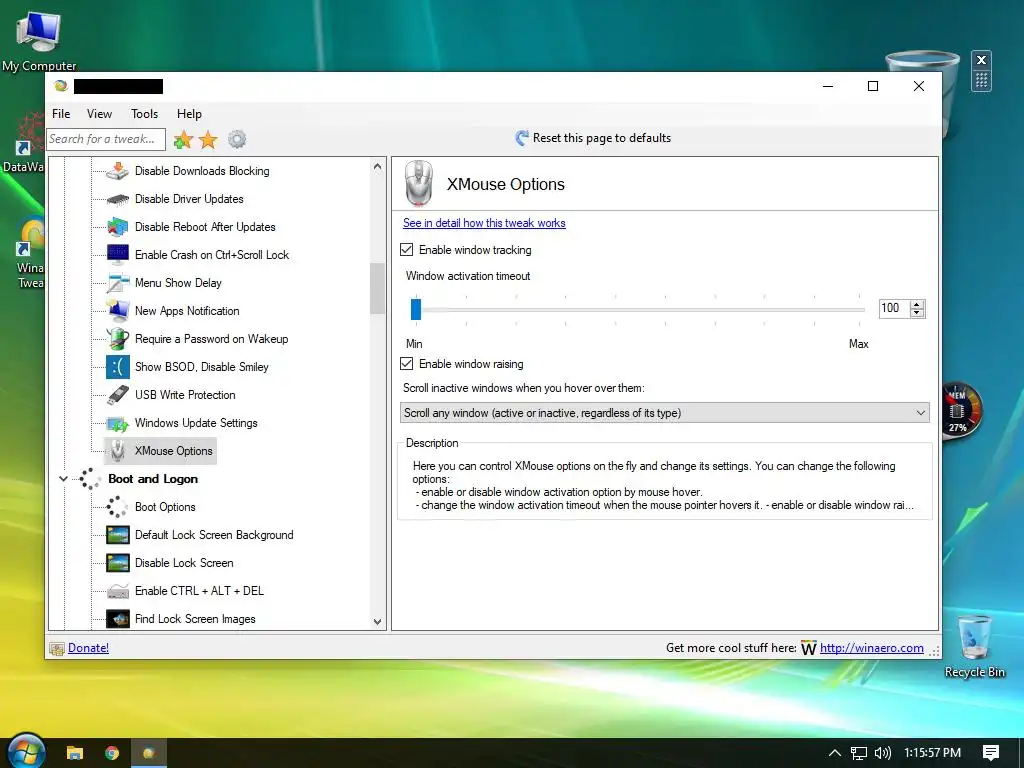Click the taskbar clock showing 1:15:57 PM

click(932, 753)
